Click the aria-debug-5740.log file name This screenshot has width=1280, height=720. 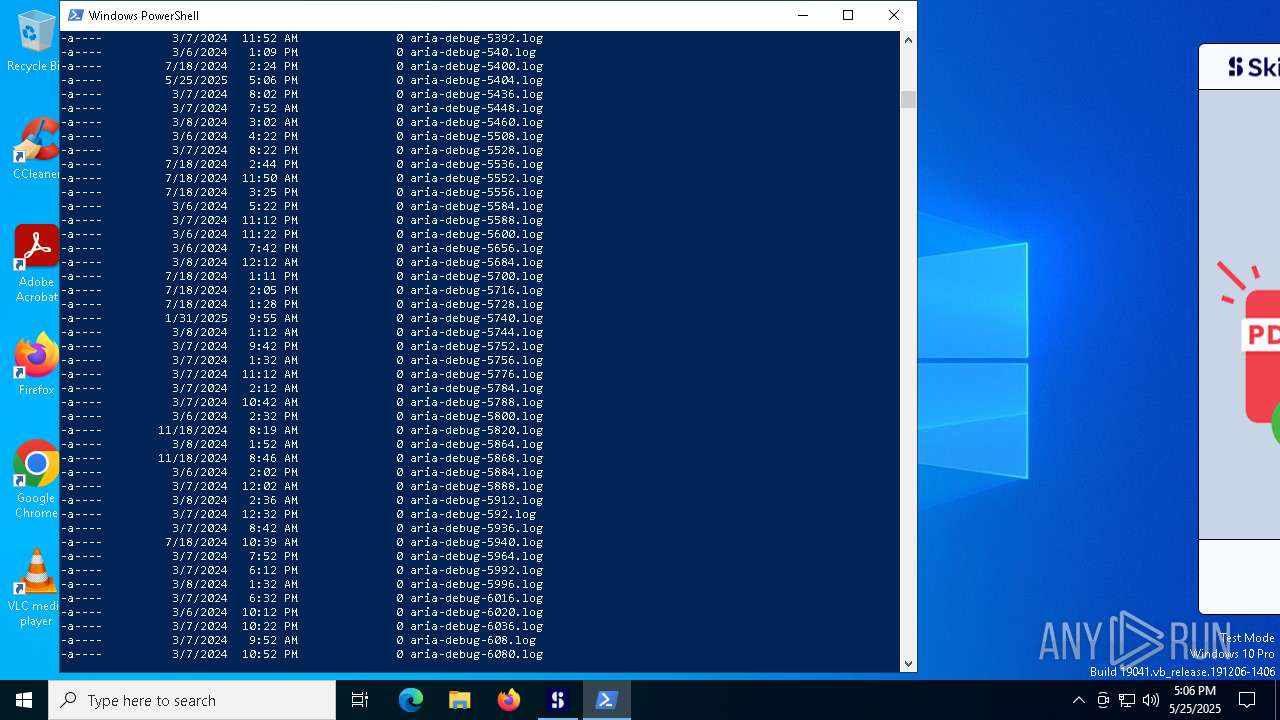(x=476, y=318)
